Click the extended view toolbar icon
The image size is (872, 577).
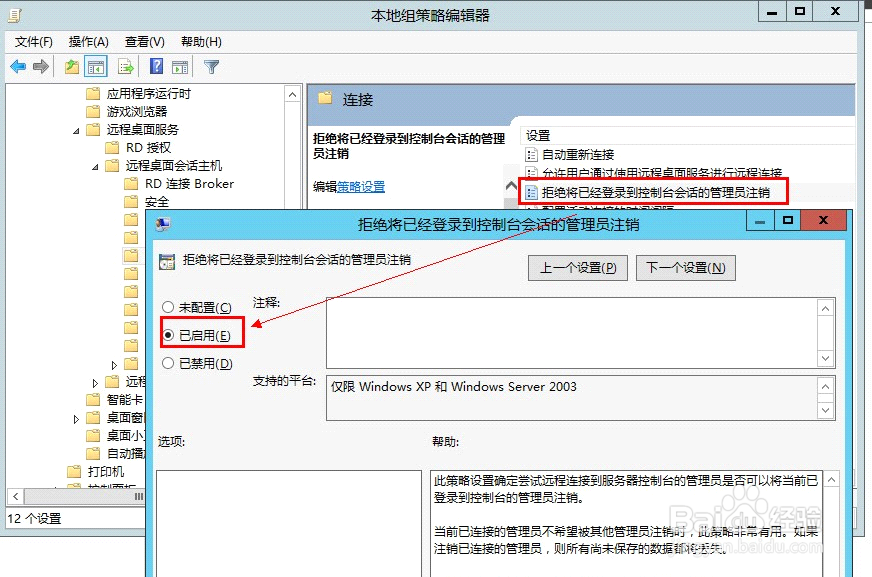point(180,66)
